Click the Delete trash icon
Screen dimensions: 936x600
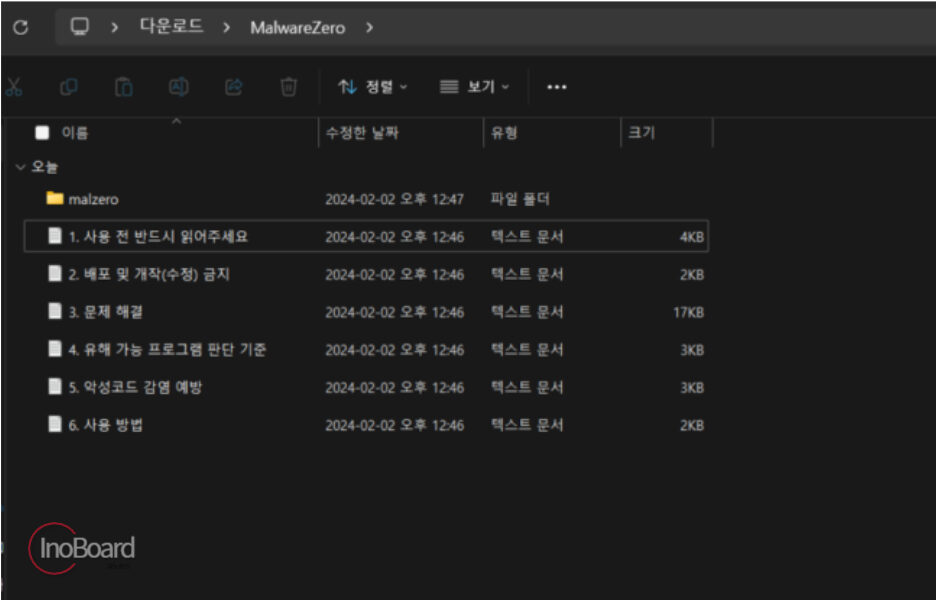coord(288,87)
